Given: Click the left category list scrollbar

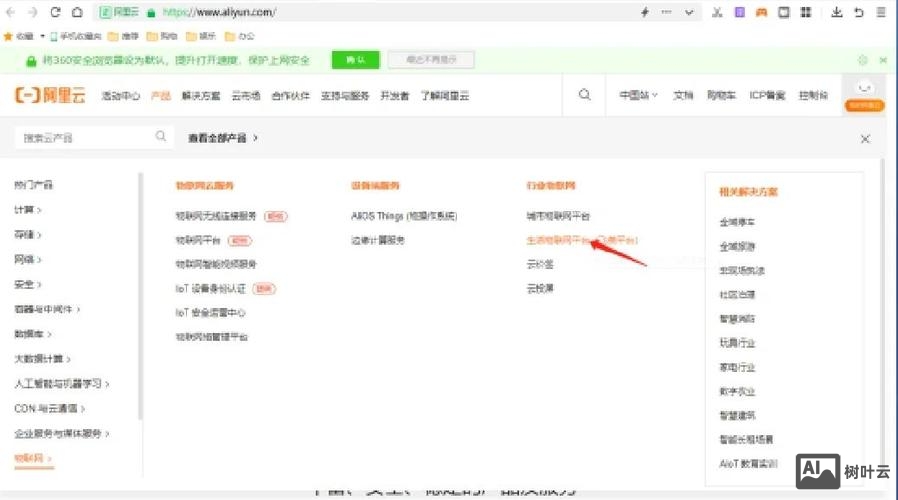Looking at the screenshot, I should [x=140, y=295].
